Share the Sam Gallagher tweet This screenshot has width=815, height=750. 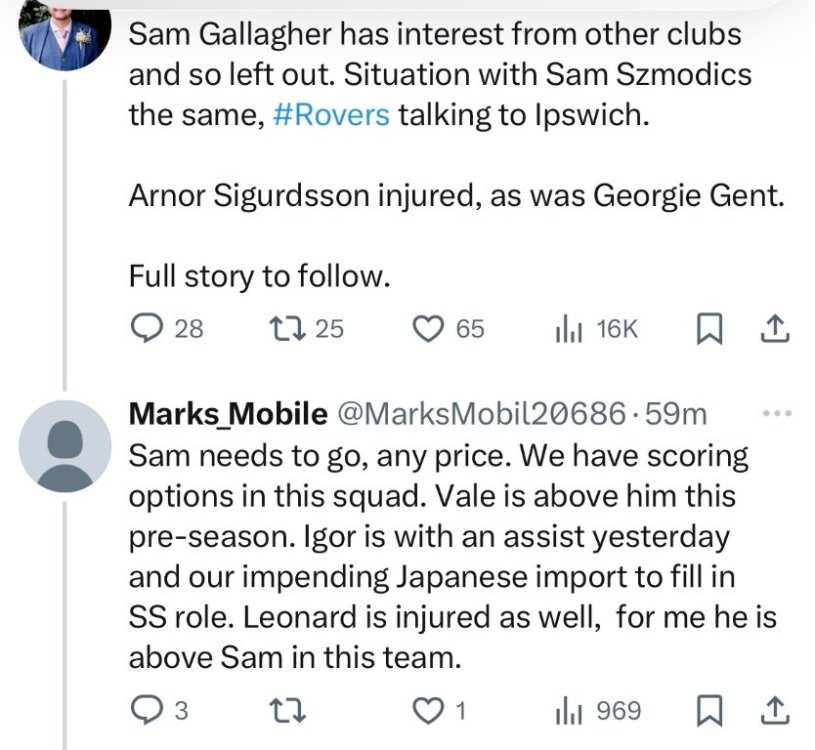(x=775, y=329)
